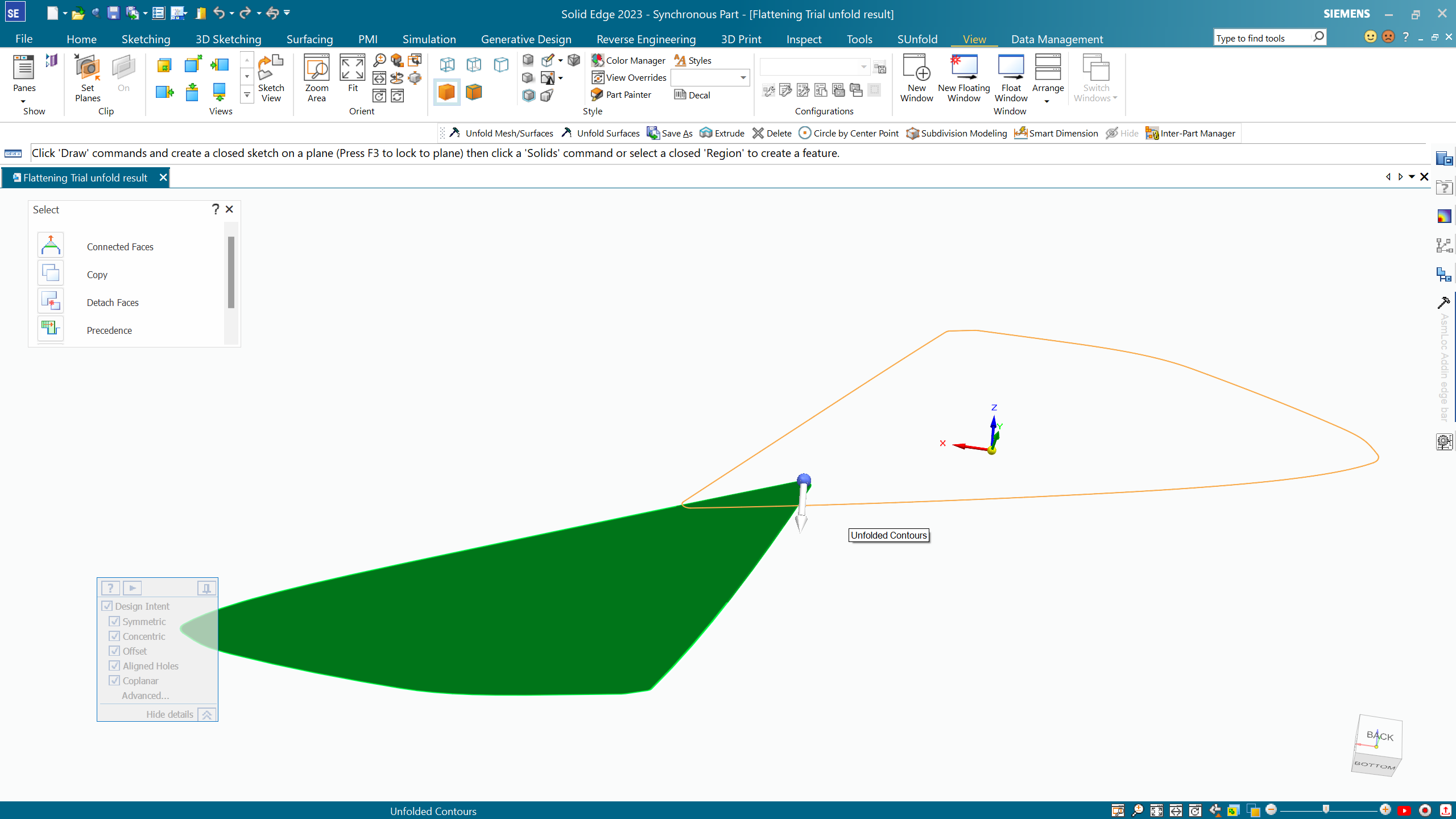Disable the Coplanar checkbox
Image resolution: width=1456 pixels, height=819 pixels.
114,680
